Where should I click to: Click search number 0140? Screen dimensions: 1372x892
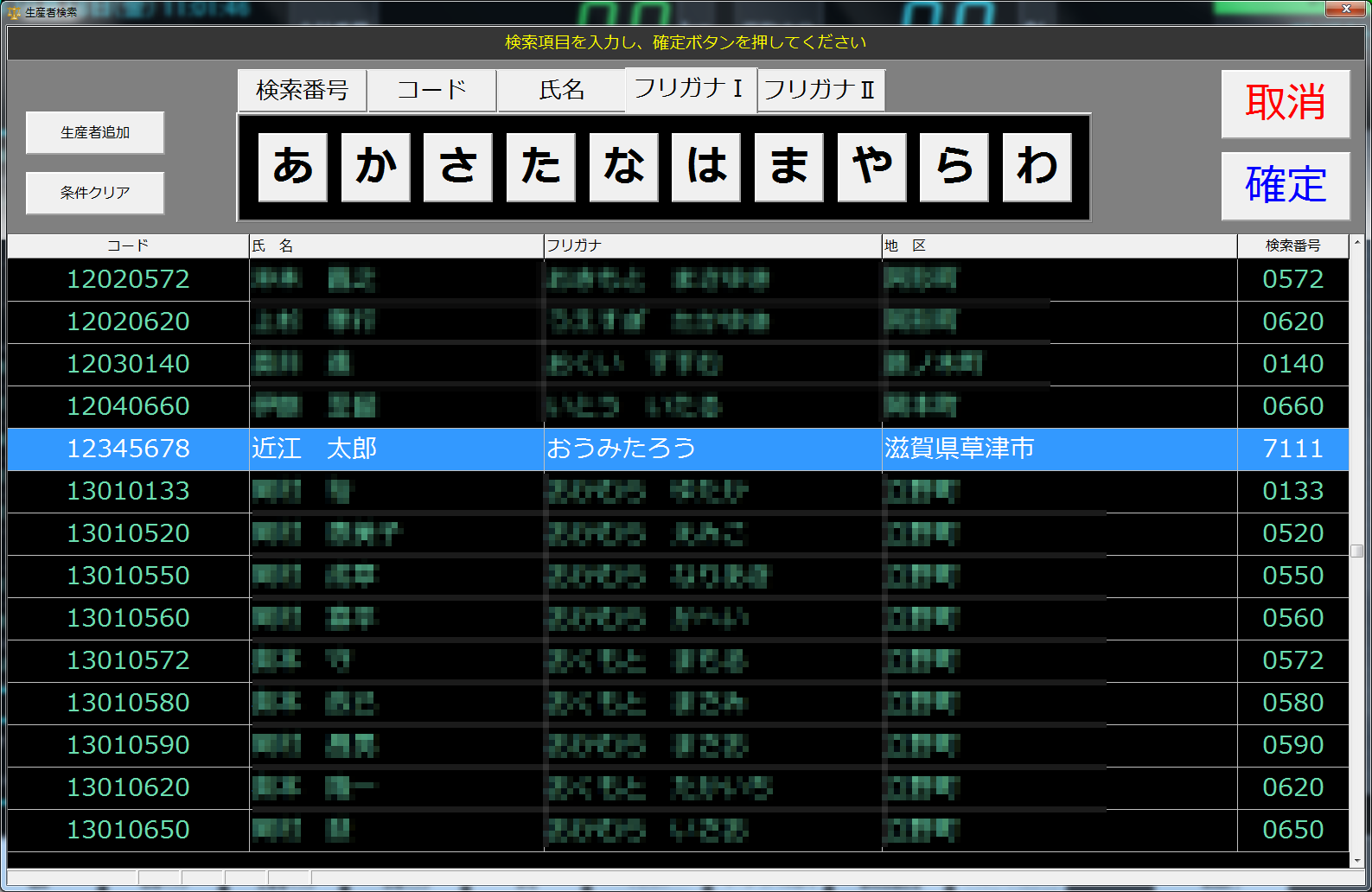[x=1293, y=365]
